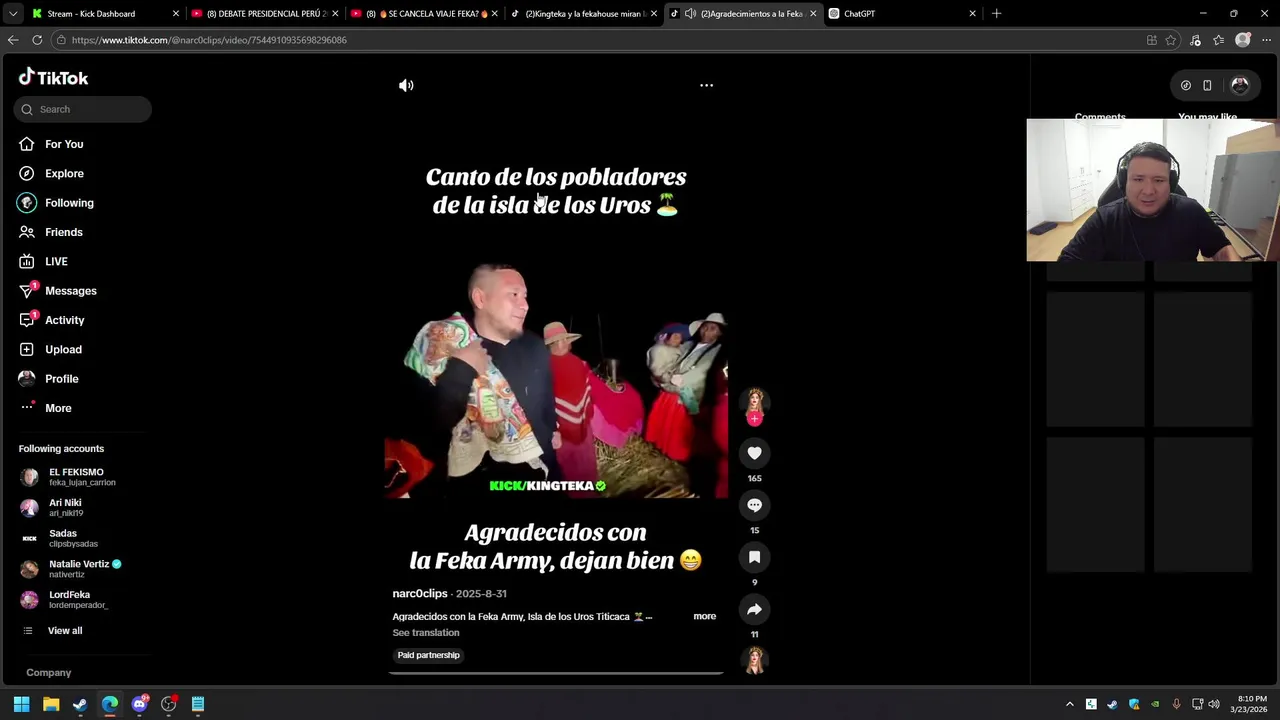Image resolution: width=1280 pixels, height=720 pixels.
Task: Open the three-dot options above the video
Action: tap(706, 85)
